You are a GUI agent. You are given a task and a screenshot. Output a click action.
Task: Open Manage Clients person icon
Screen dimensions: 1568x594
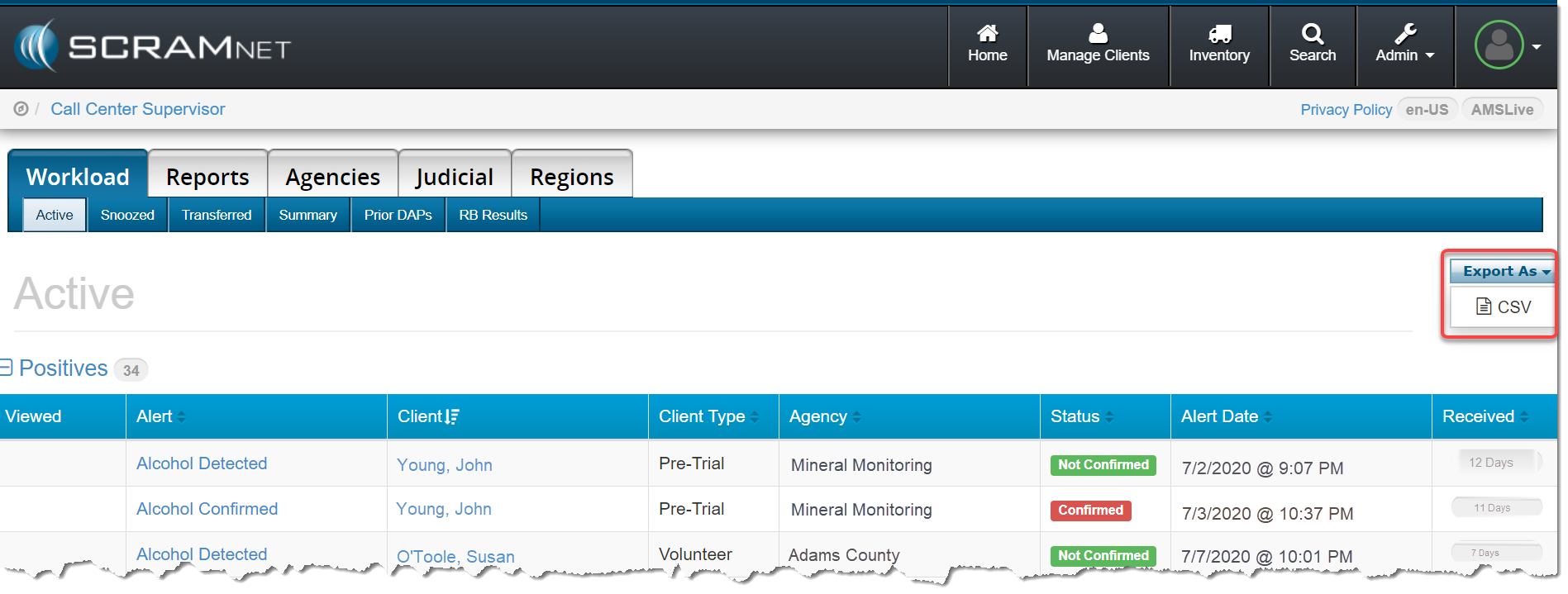click(x=1097, y=34)
